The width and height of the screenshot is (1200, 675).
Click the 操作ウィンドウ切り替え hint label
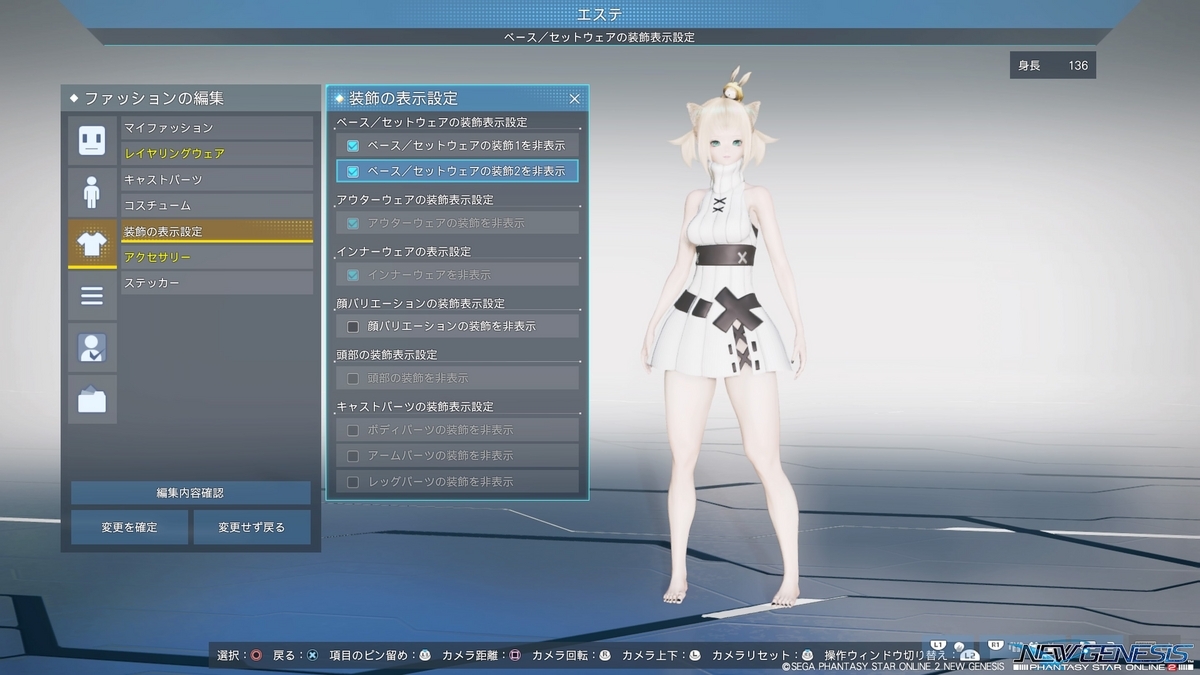click(884, 656)
